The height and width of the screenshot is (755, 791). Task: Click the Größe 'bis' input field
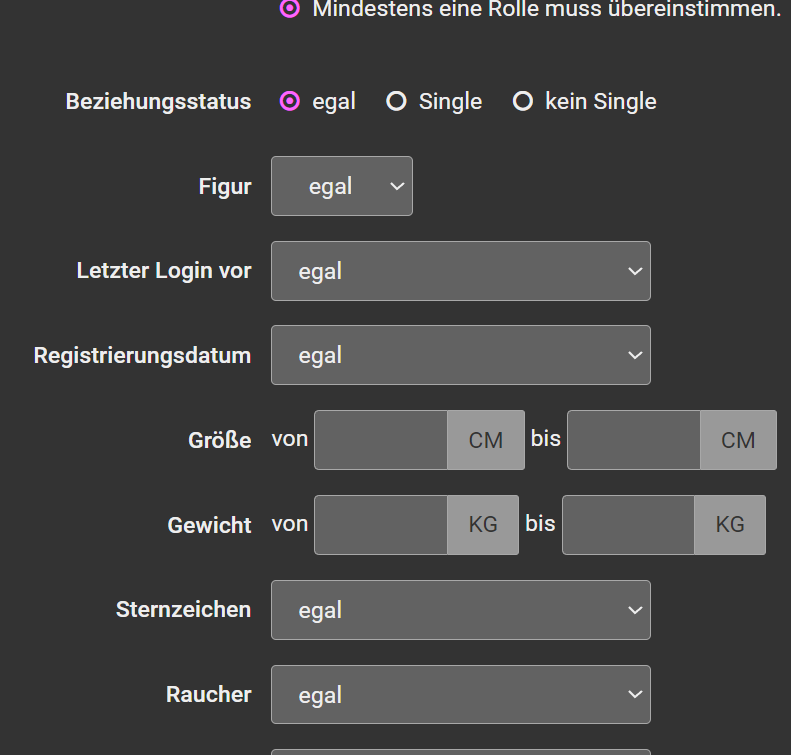[634, 440]
